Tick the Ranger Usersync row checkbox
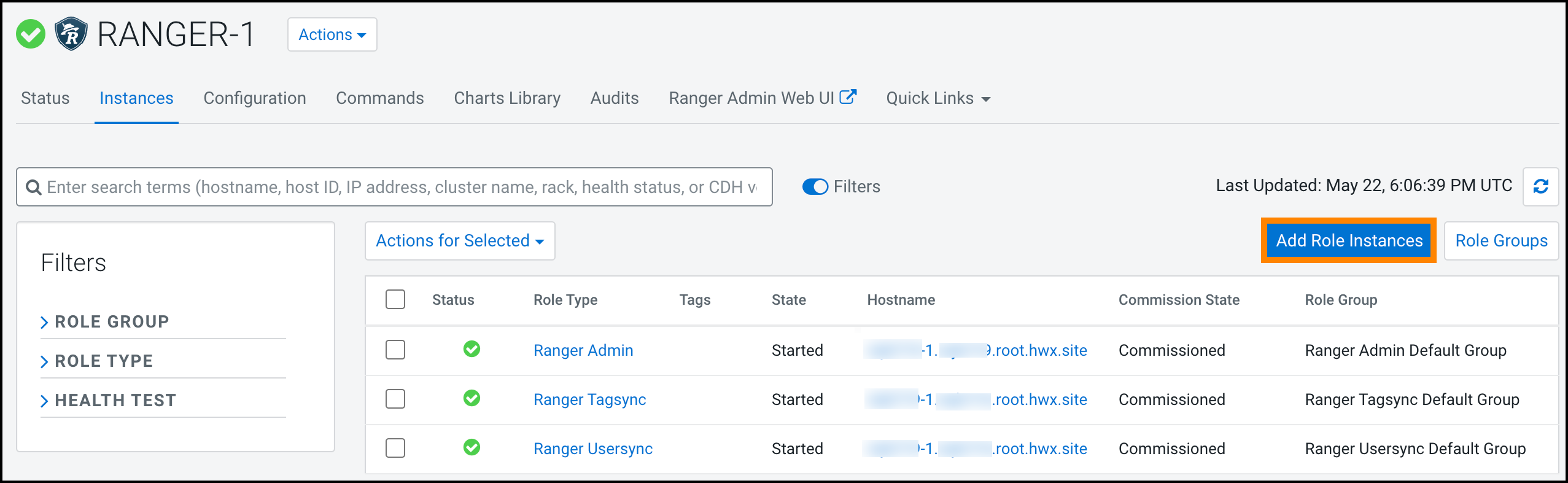Viewport: 1568px width, 483px height. pos(395,448)
